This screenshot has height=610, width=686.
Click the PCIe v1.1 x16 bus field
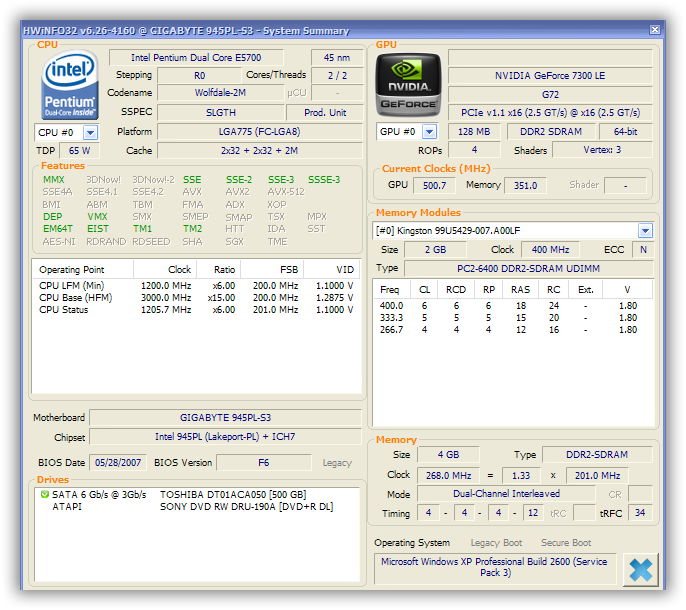550,113
